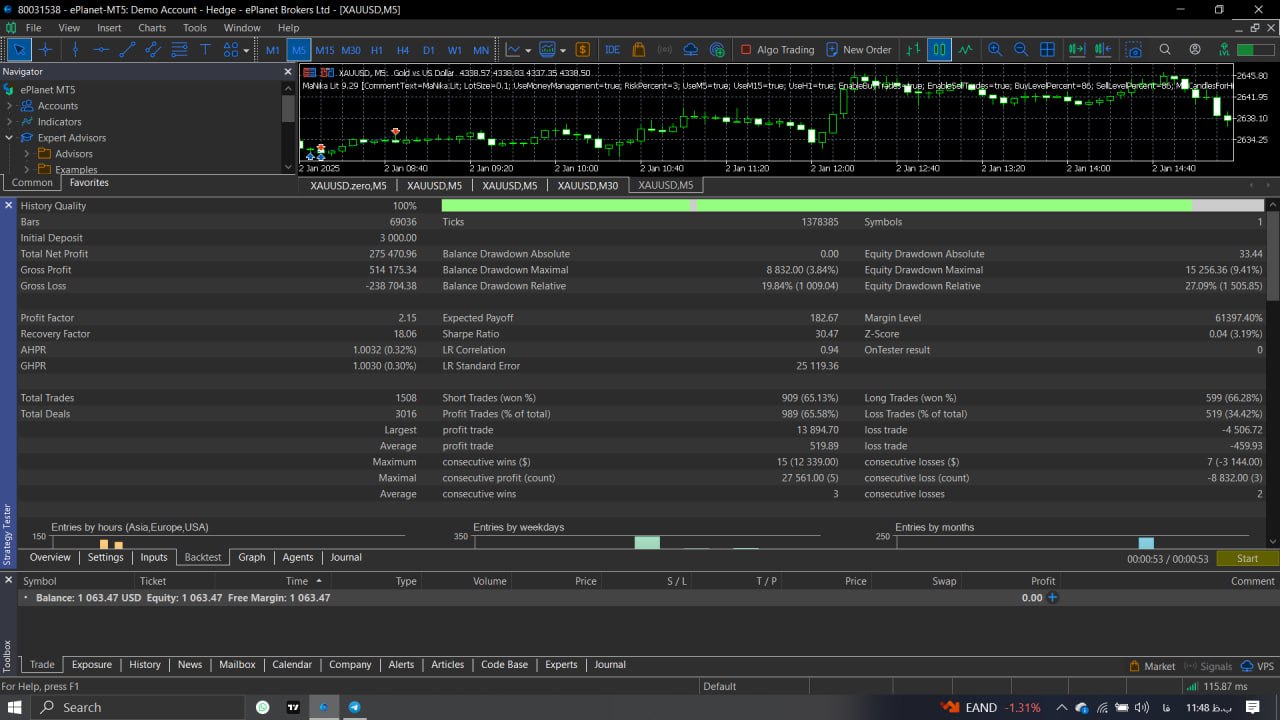Switch chart to line chart style

(x=965, y=49)
